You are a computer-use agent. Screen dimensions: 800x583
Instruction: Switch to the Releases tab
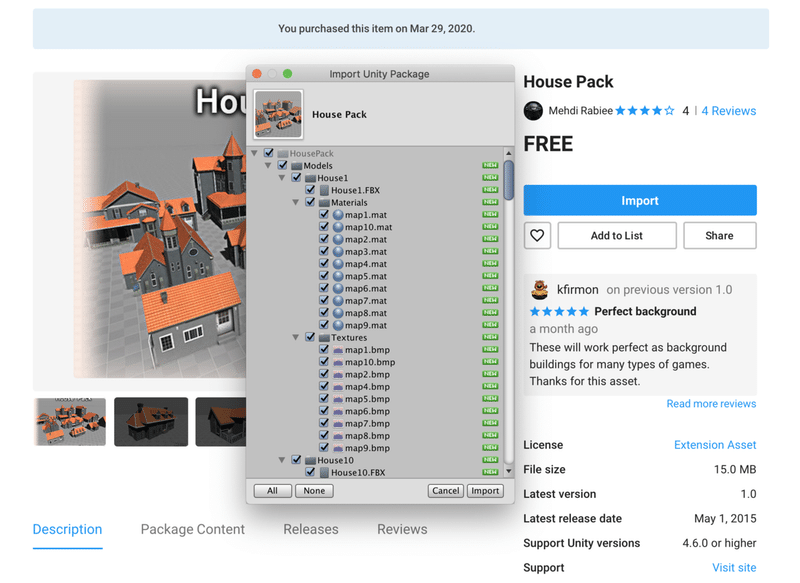[x=311, y=529]
